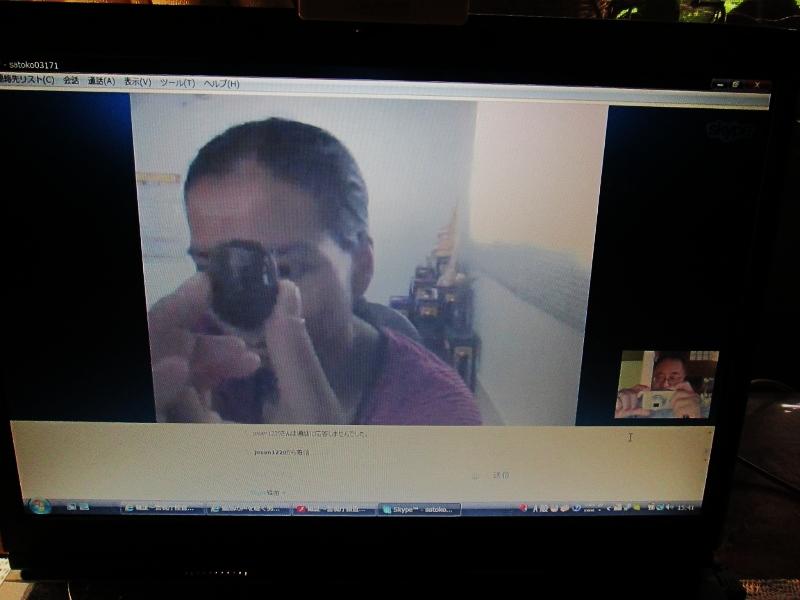This screenshot has height=600, width=800.
Task: Switch to Skype taskbar button
Action: (x=420, y=509)
